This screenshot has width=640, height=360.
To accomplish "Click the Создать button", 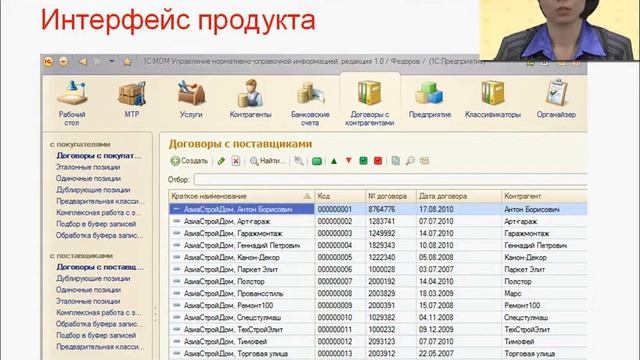I will click(x=189, y=161).
